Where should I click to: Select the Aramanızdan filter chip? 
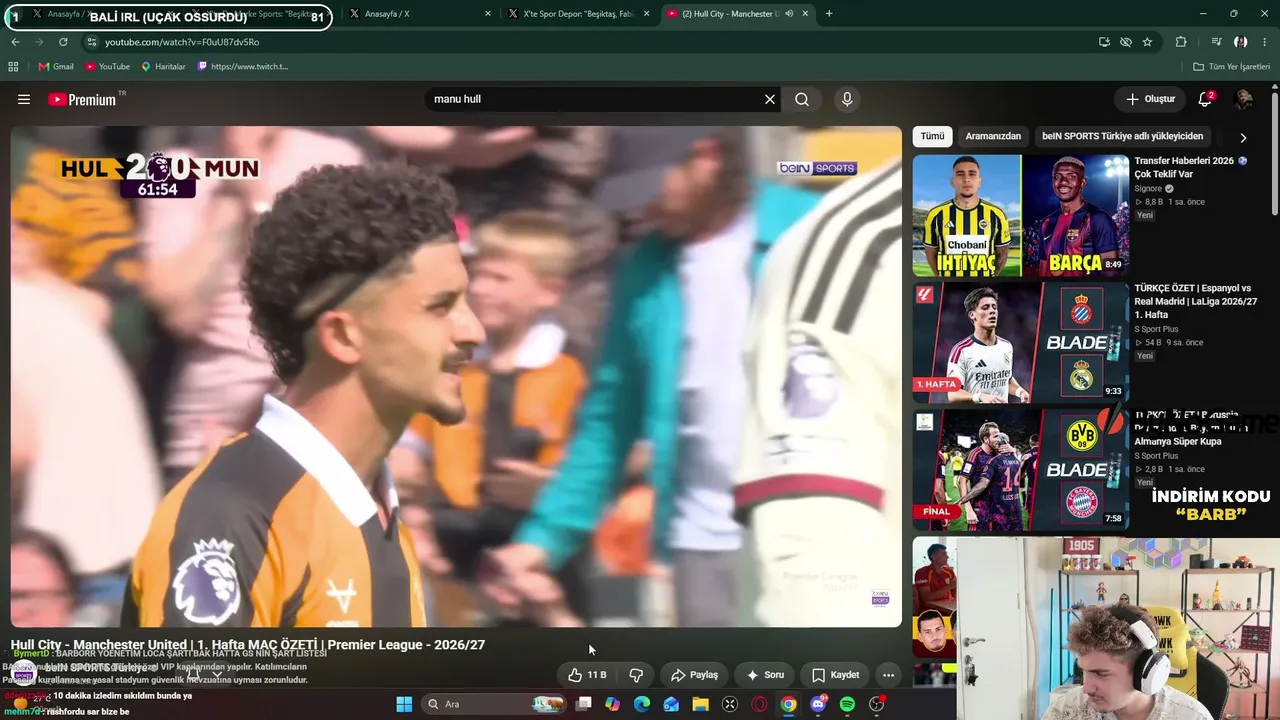993,136
